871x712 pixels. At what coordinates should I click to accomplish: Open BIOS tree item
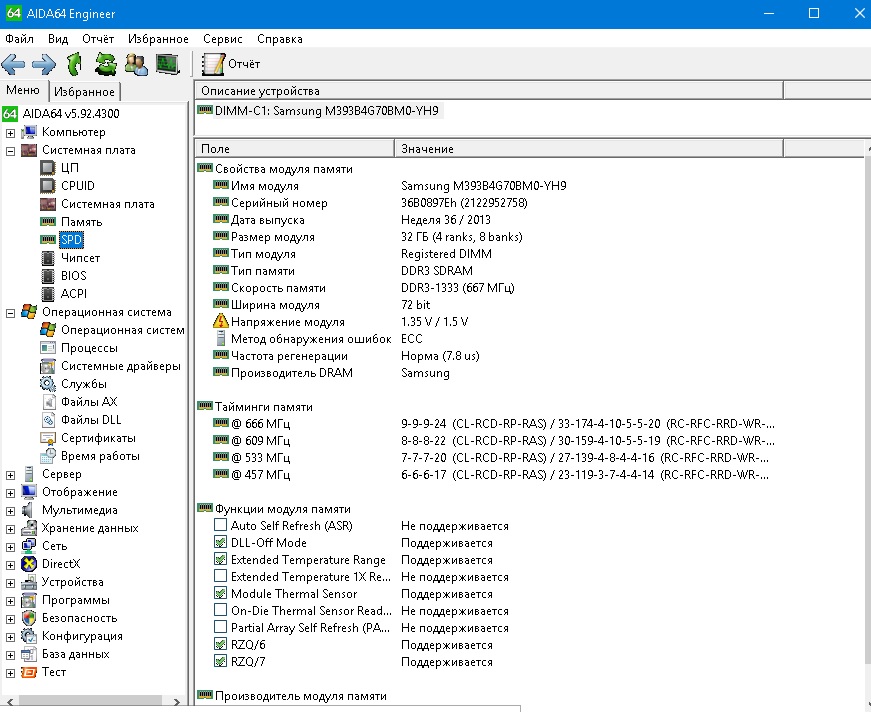[x=73, y=275]
